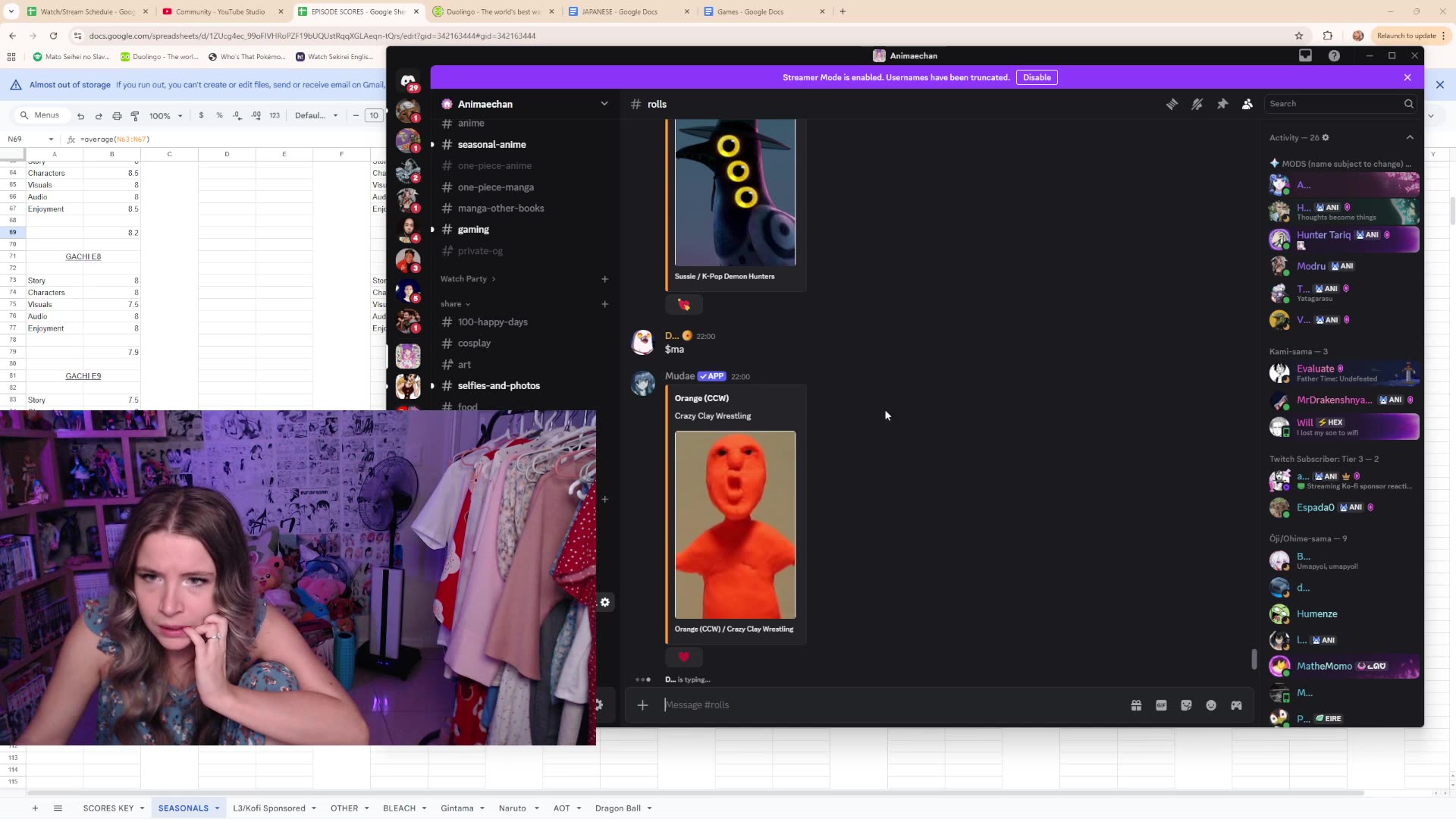This screenshot has height=819, width=1456.
Task: Open the apps game controller icon
Action: pos(1236,705)
